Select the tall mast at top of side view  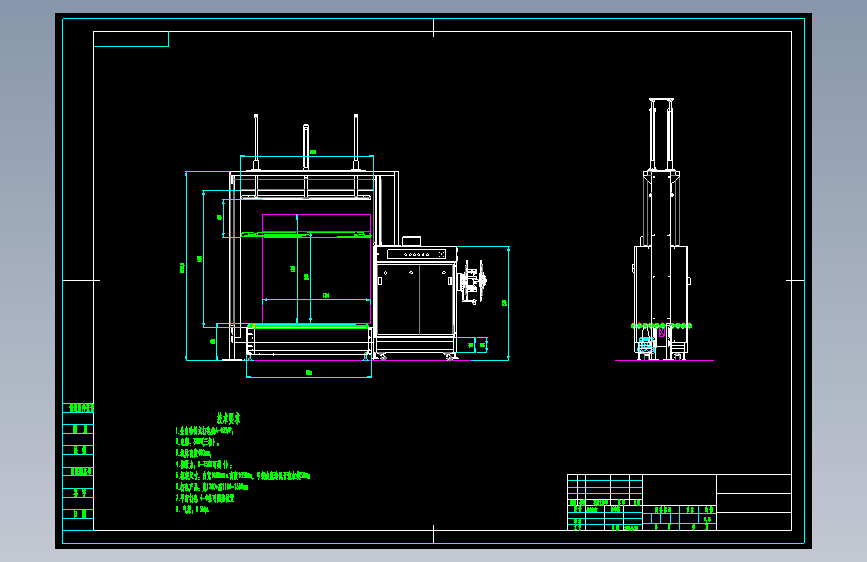tap(661, 135)
